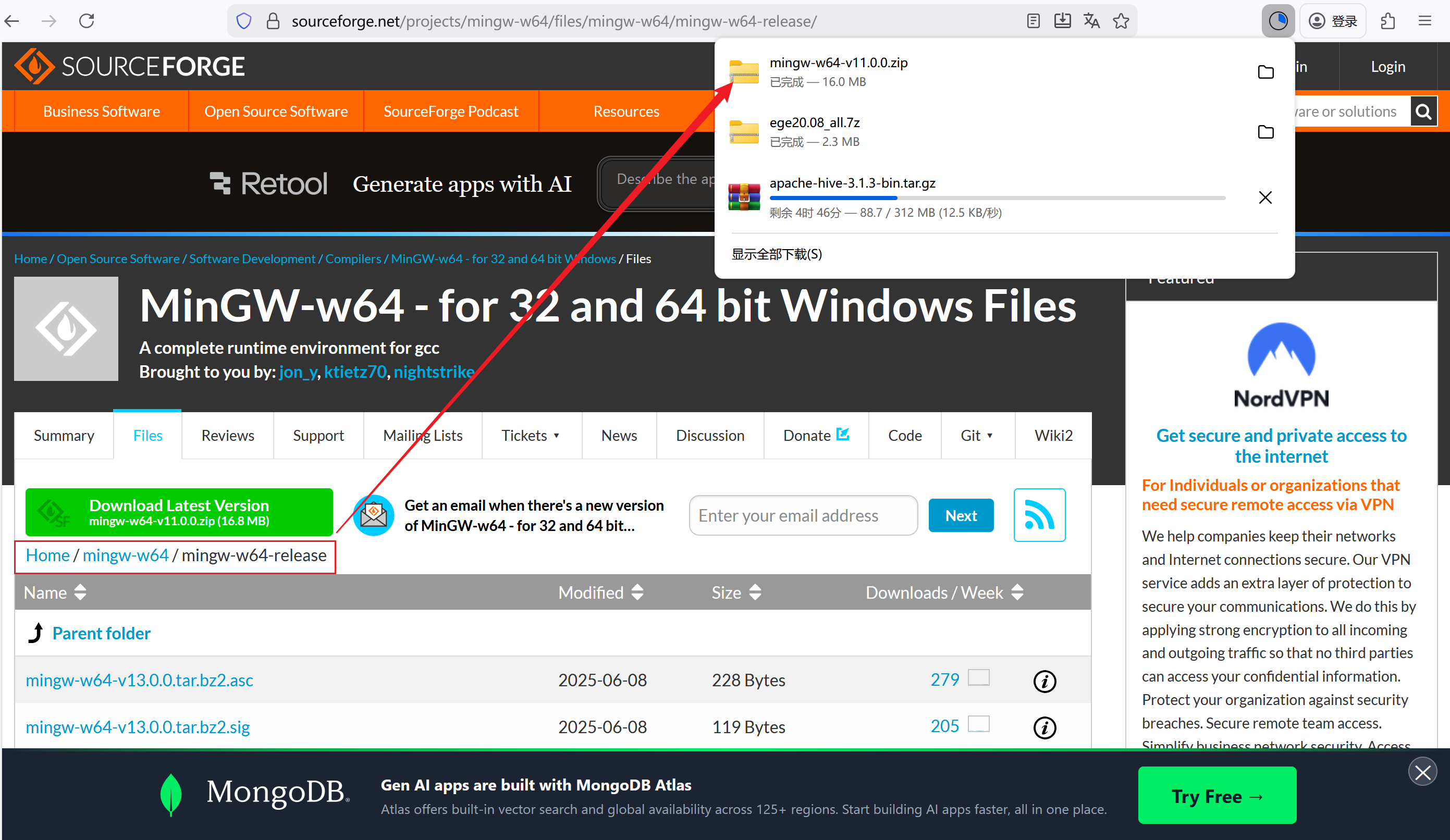Click the MongoDB Try Free button

click(x=1216, y=796)
